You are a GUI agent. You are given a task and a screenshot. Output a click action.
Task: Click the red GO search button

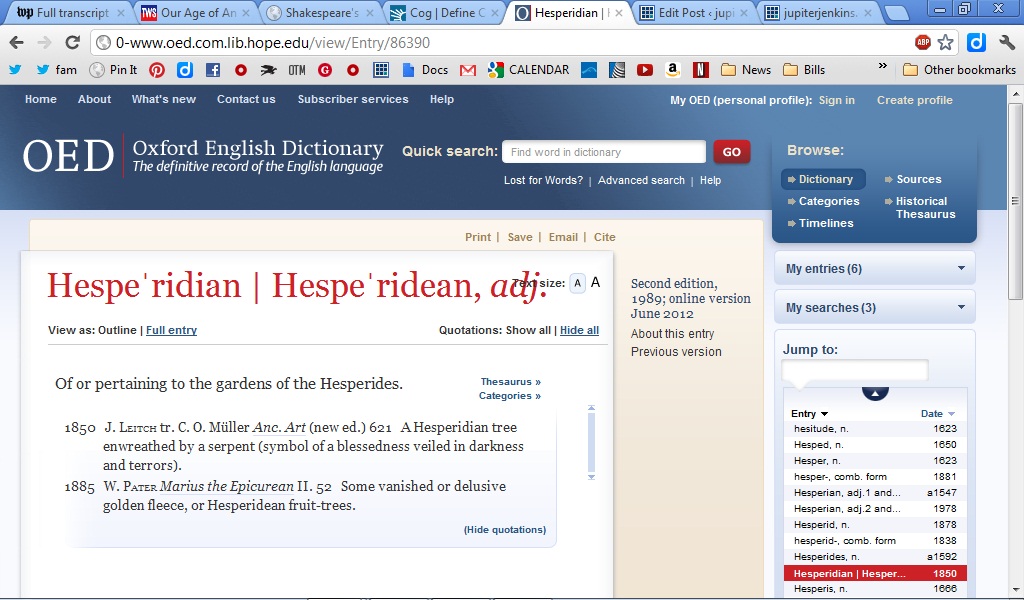coord(731,152)
